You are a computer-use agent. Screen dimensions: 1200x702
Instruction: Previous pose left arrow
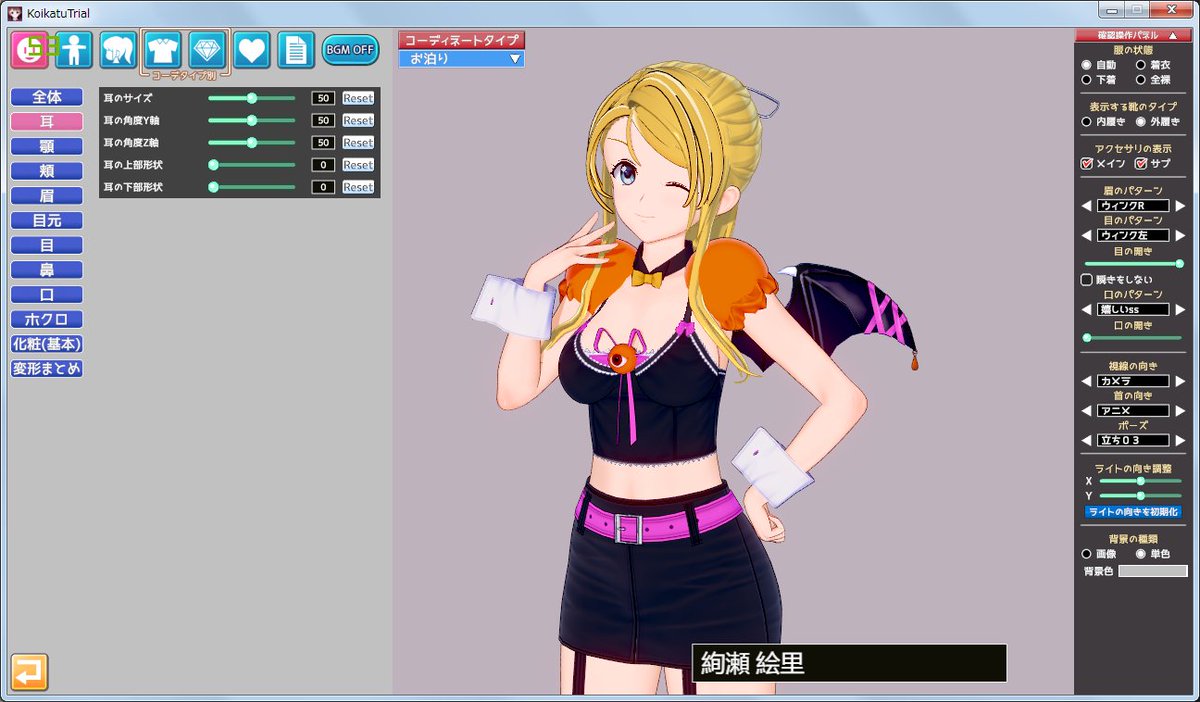pyautogui.click(x=1086, y=440)
